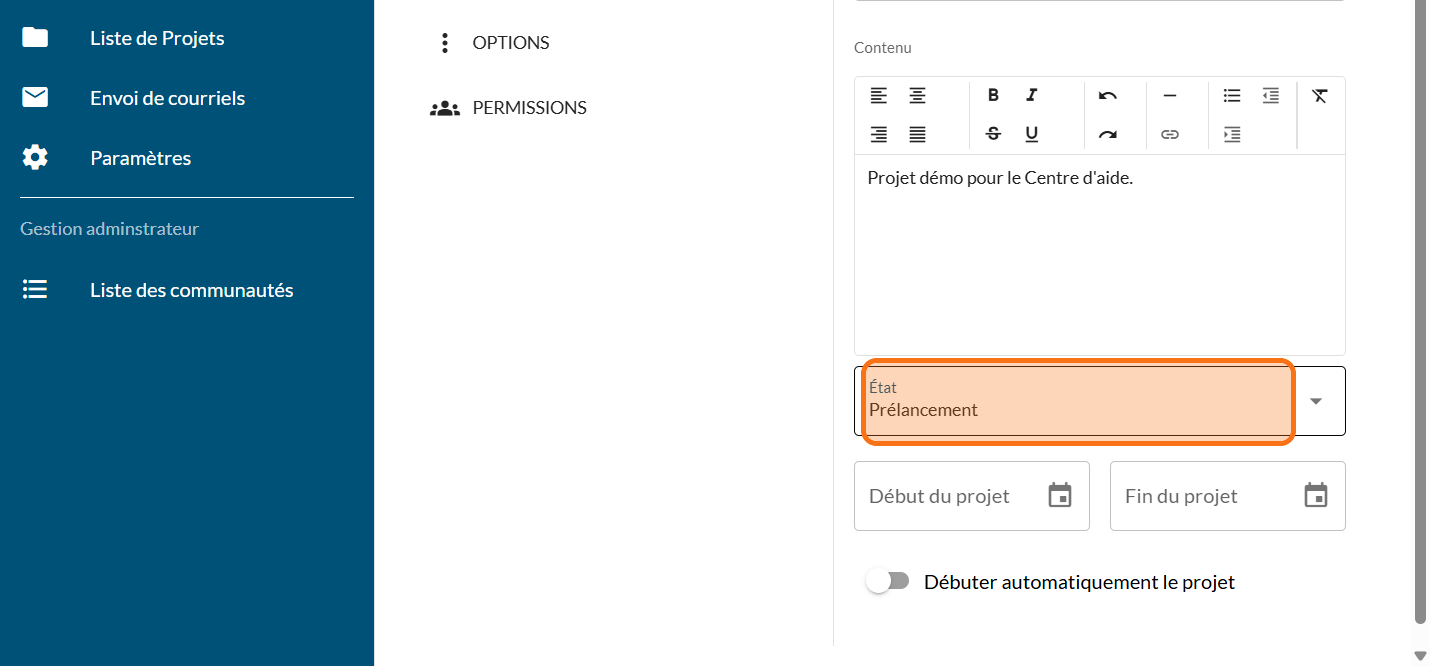The width and height of the screenshot is (1430, 666).
Task: Click the strikethrough formatting icon
Action: pyautogui.click(x=993, y=134)
